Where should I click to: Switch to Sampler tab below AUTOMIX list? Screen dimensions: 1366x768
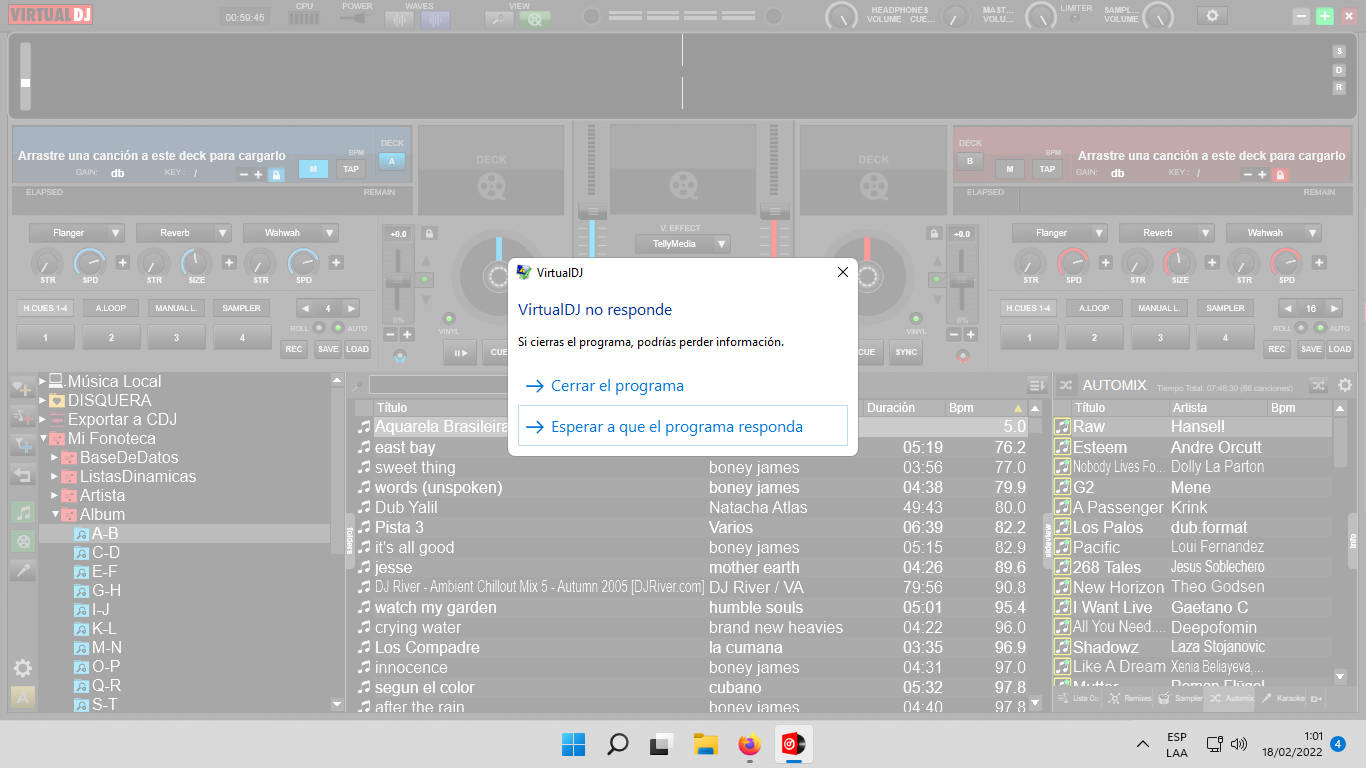coord(1181,698)
